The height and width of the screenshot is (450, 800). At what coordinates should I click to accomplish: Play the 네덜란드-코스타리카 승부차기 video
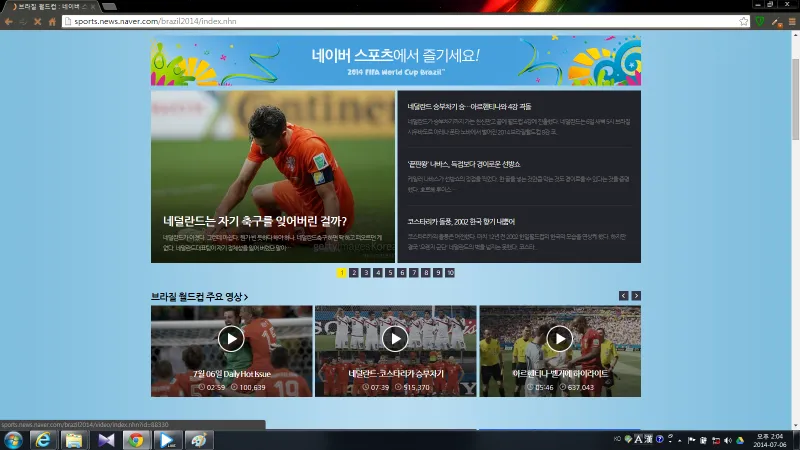[395, 339]
